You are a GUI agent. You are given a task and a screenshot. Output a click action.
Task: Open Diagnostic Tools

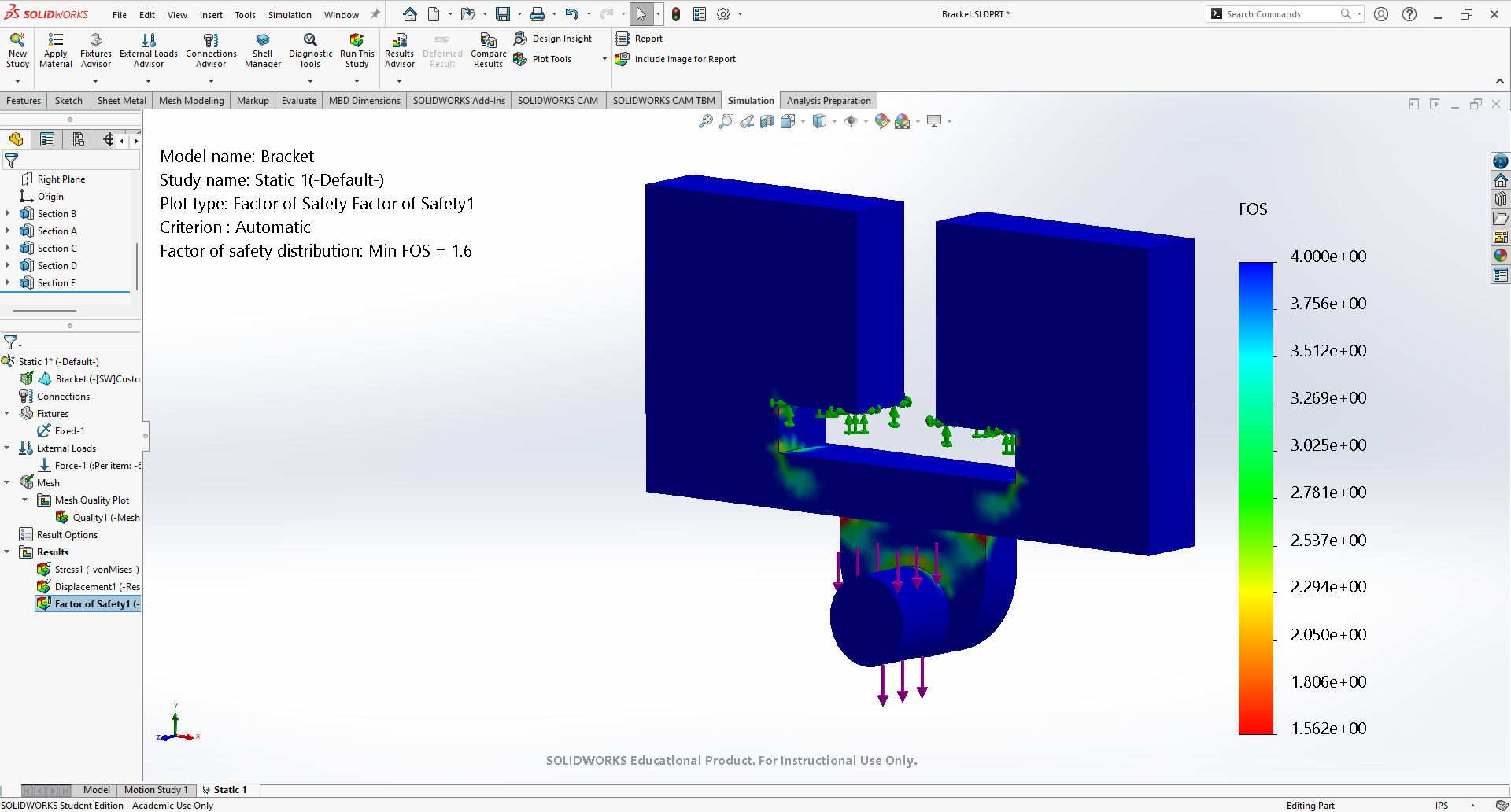[x=310, y=50]
